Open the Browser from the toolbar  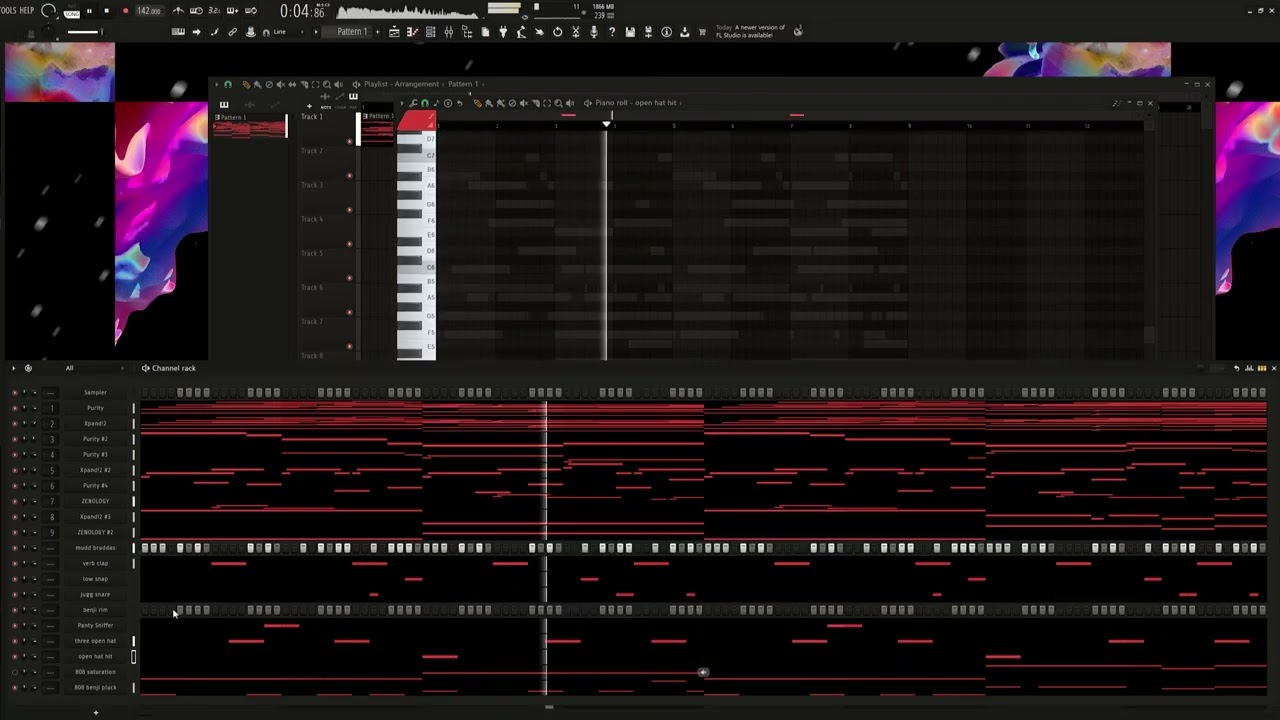point(467,32)
